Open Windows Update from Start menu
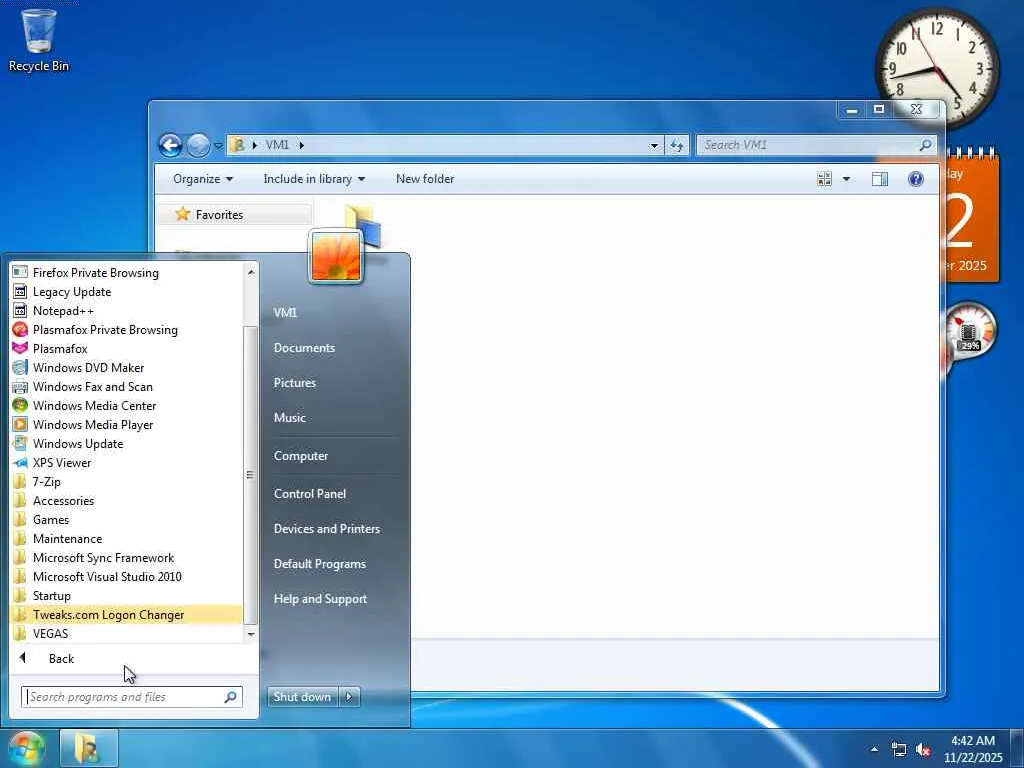 pos(126,443)
